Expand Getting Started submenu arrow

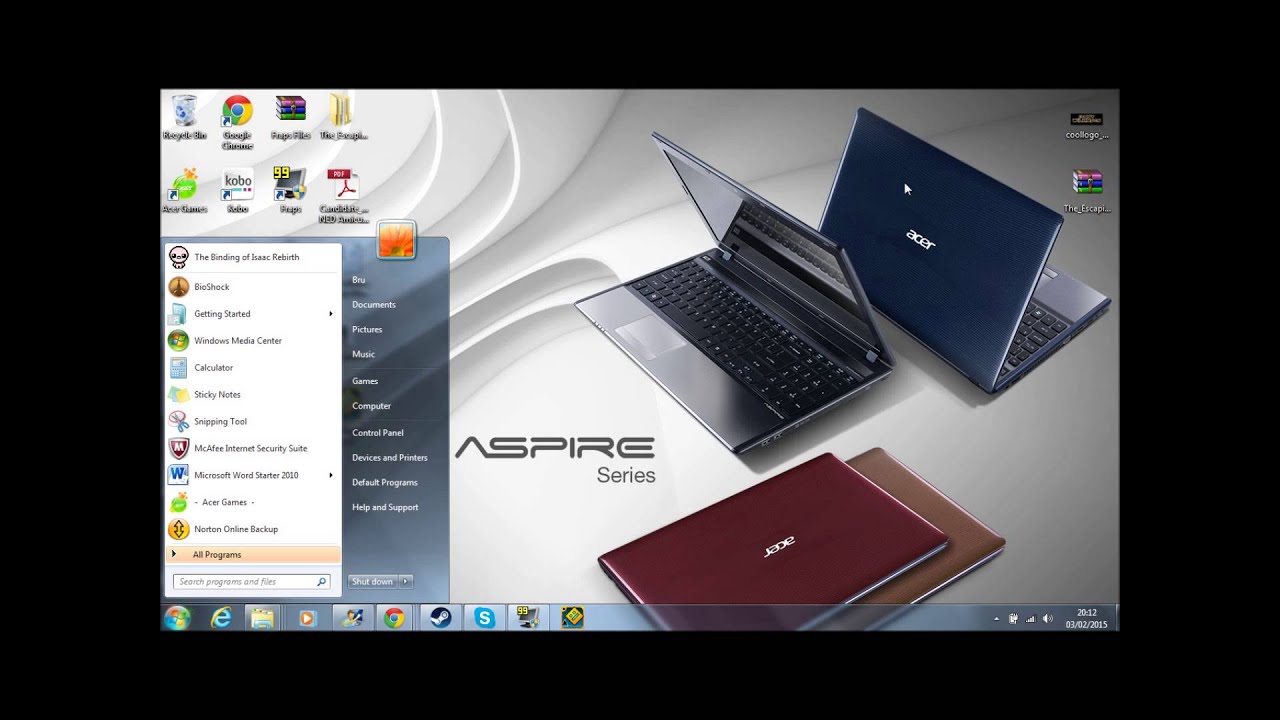coord(331,314)
